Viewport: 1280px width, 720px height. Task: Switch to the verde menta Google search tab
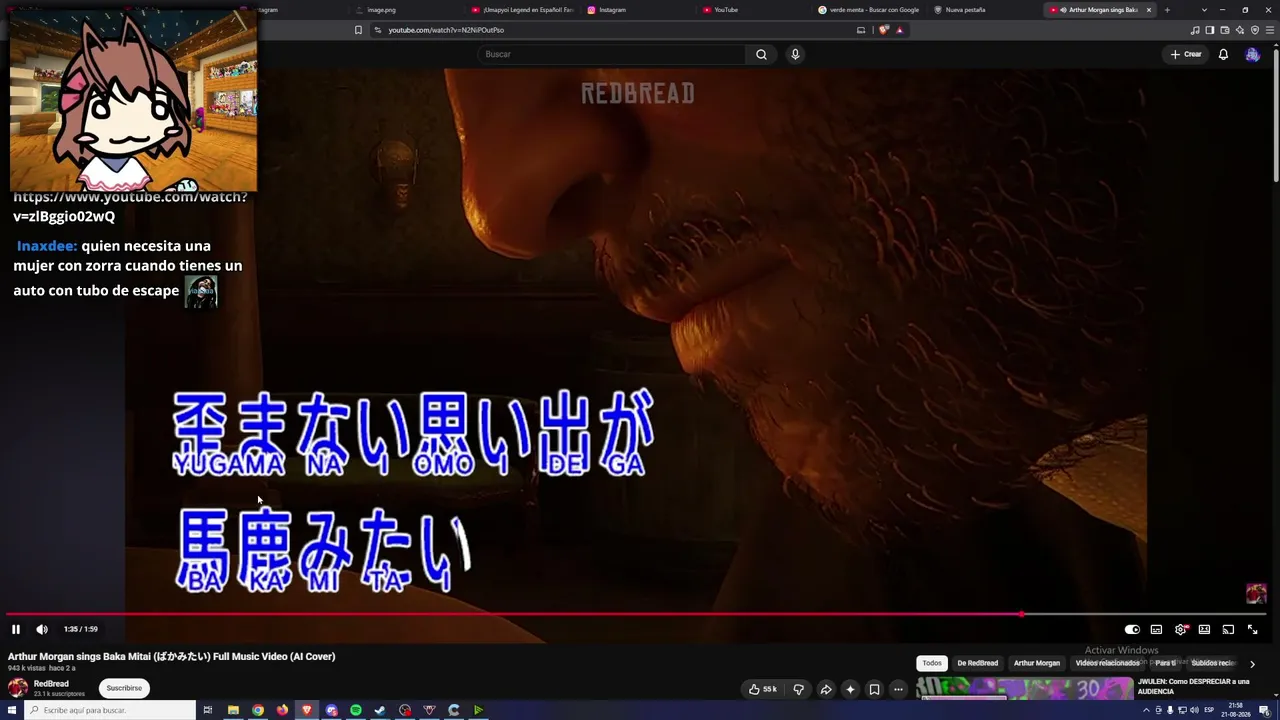(869, 10)
